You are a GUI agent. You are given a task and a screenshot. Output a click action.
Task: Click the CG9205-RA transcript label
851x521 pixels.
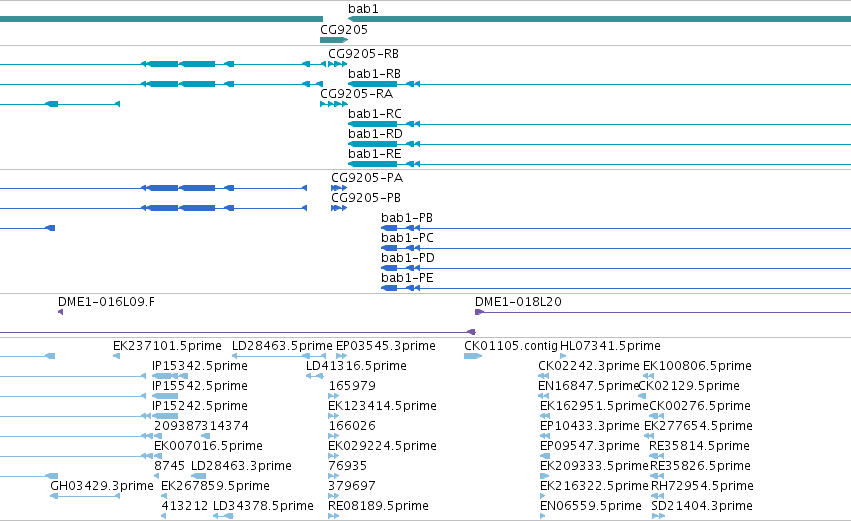point(357,94)
